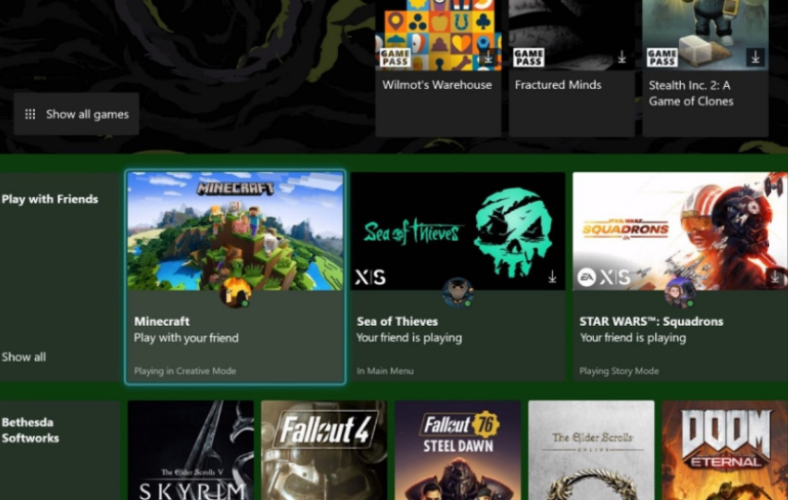Click the Game Pass badge on Fractured Minds
The image size is (788, 500).
[x=528, y=57]
